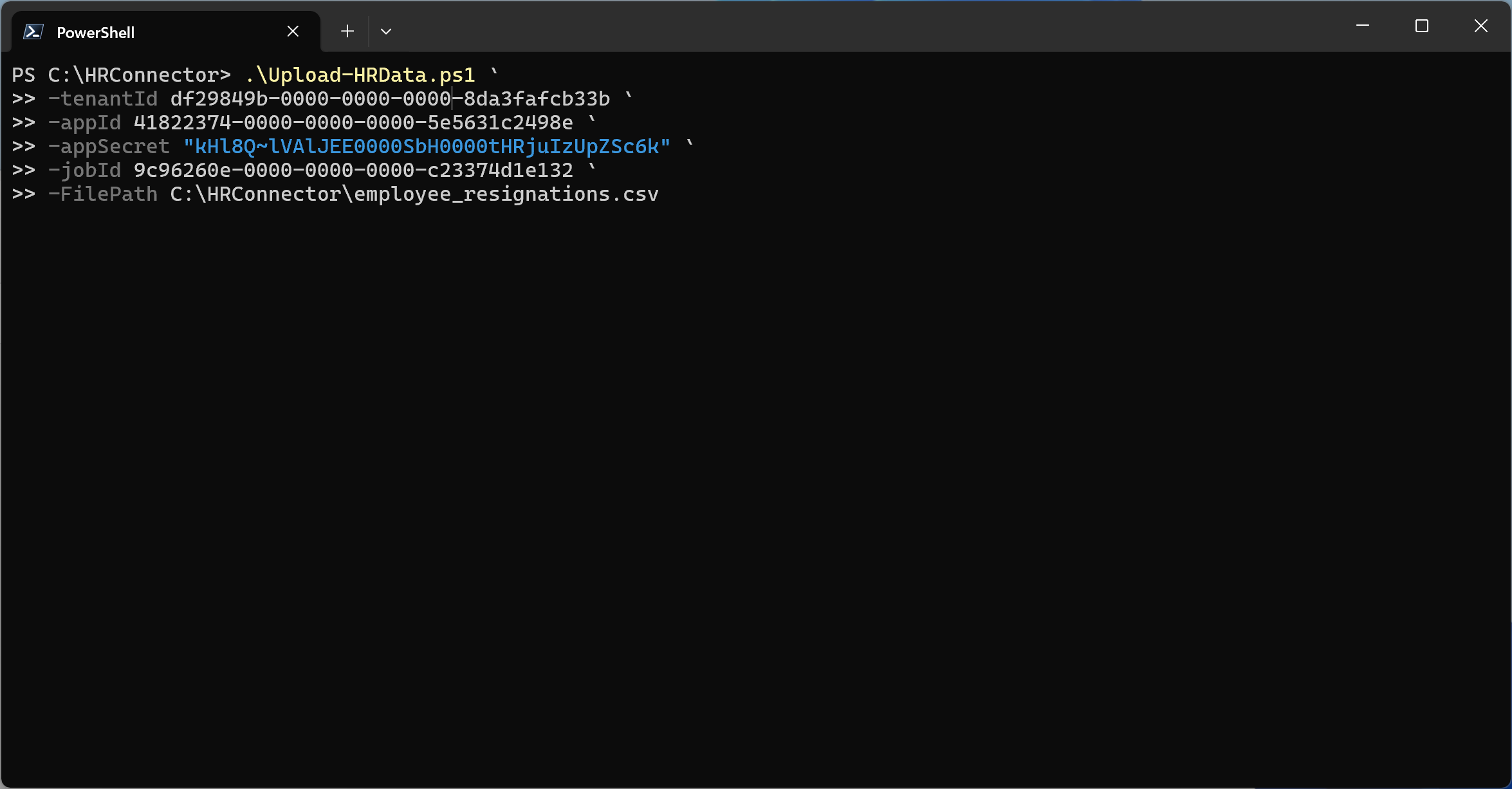The image size is (1512, 789).
Task: Click the PS C:\HRConnector> prompt text
Action: pyautogui.click(x=121, y=75)
